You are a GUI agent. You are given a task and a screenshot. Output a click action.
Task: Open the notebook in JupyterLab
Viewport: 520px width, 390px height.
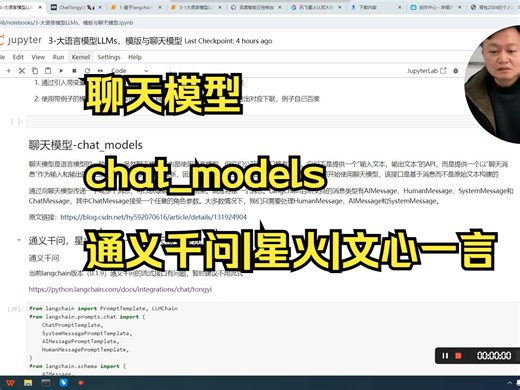click(x=426, y=71)
